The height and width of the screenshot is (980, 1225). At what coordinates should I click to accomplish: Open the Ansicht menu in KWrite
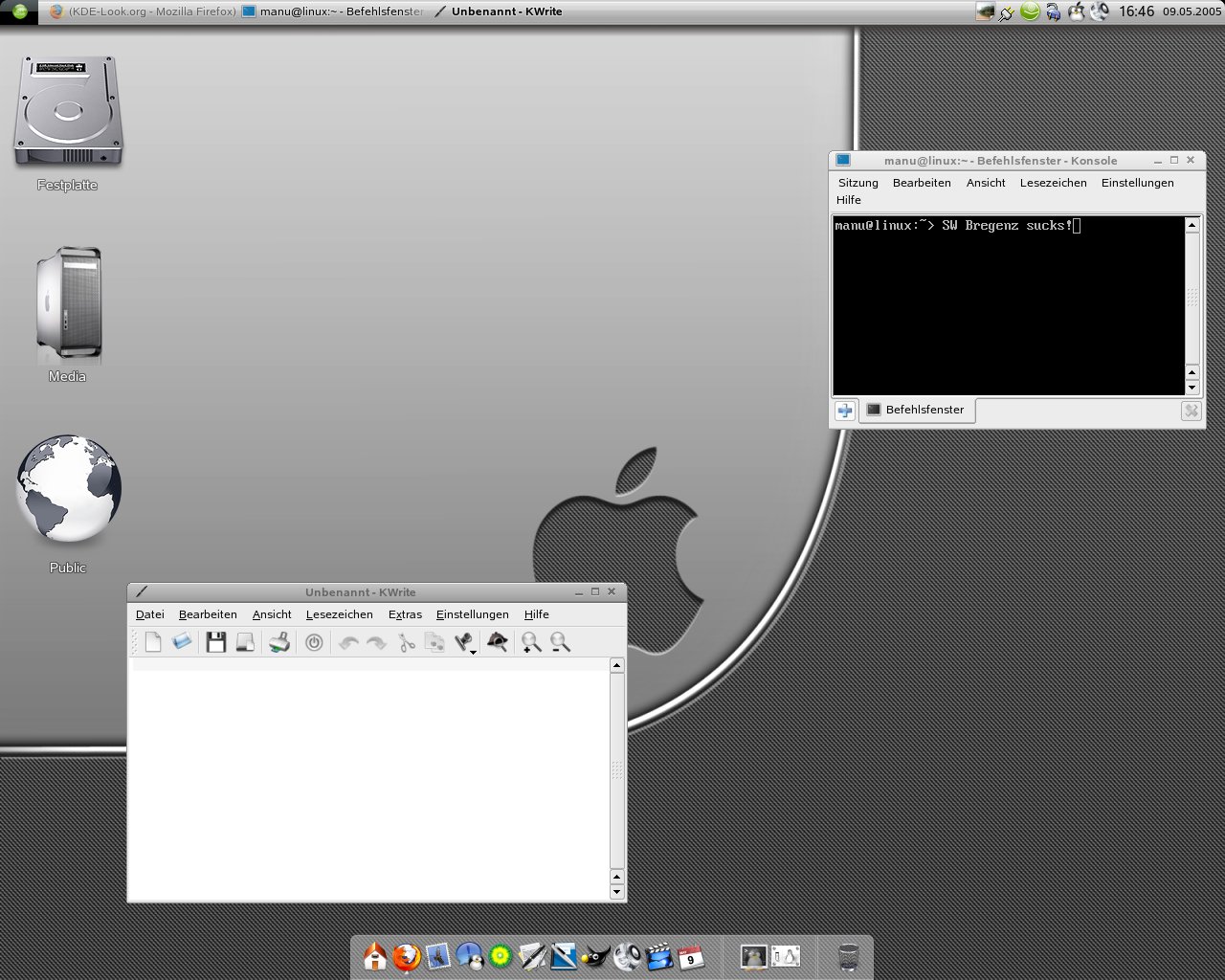coord(272,614)
